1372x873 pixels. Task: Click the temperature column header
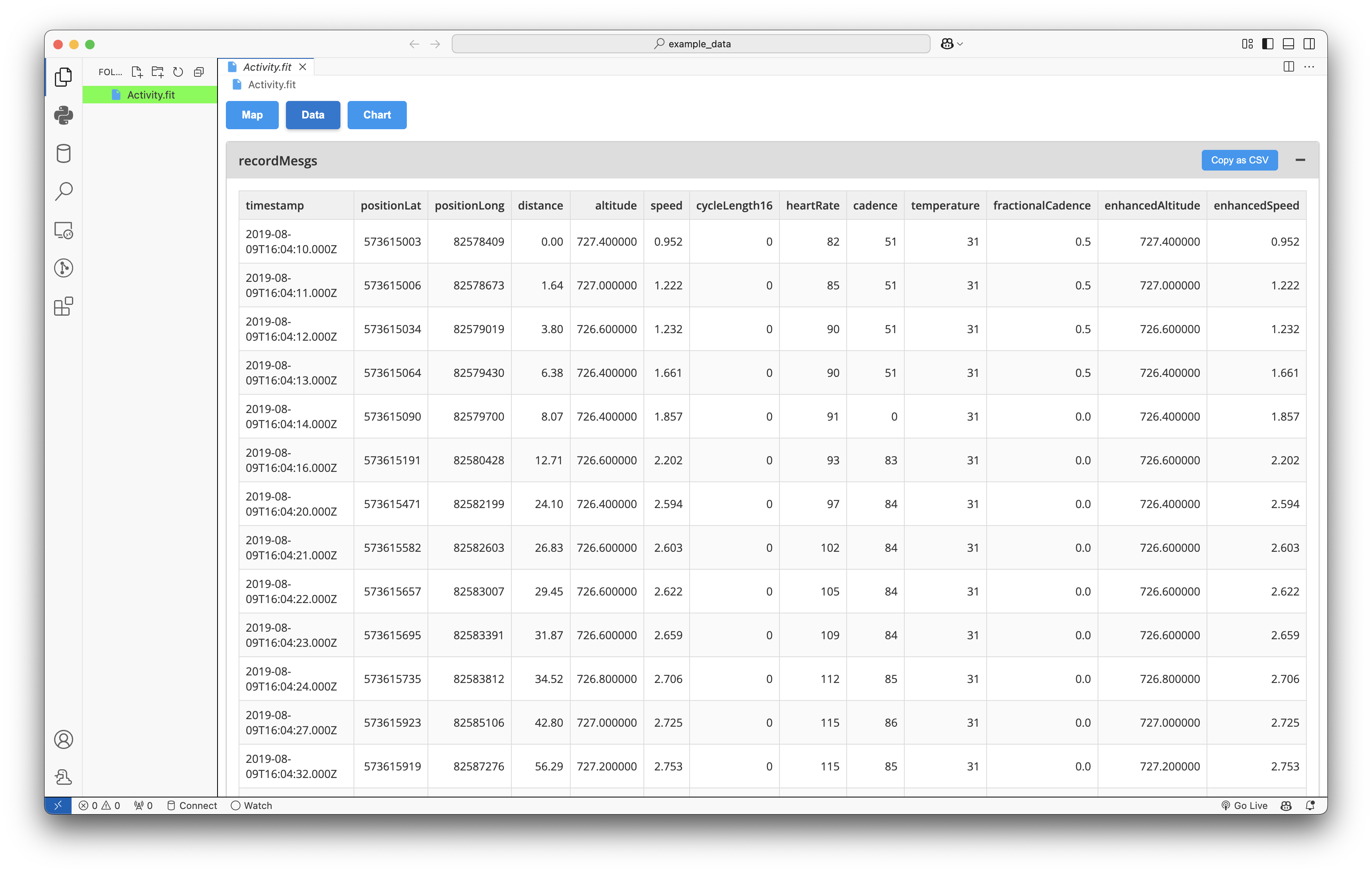point(945,205)
